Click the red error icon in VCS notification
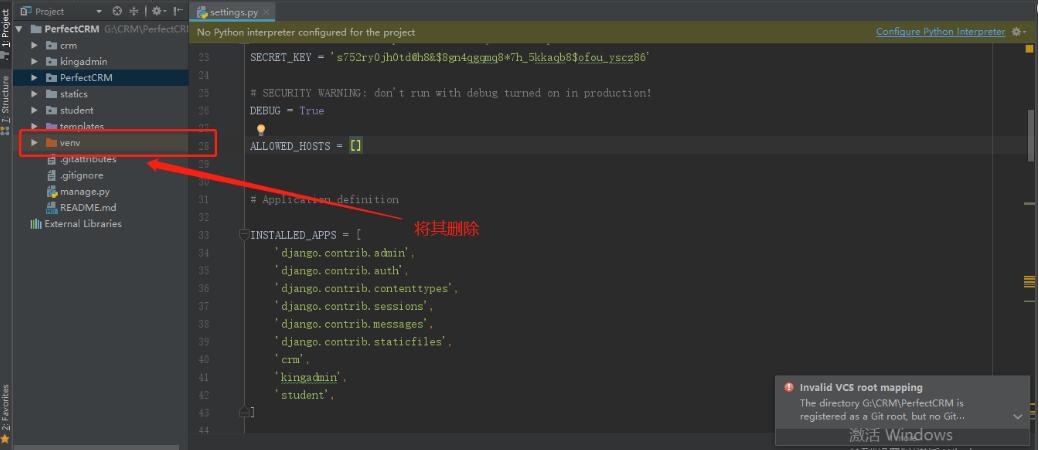Image resolution: width=1039 pixels, height=450 pixels. point(789,388)
